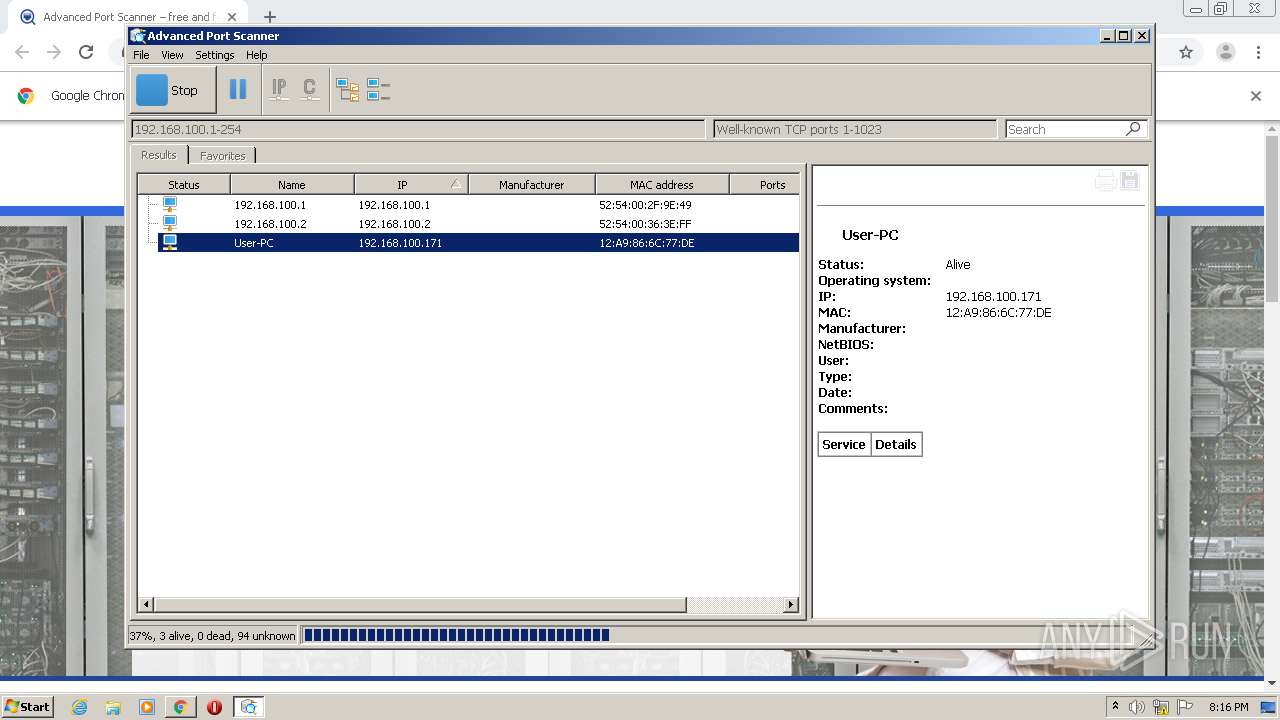
Task: Pause the scan with the pause icon
Action: tap(238, 90)
